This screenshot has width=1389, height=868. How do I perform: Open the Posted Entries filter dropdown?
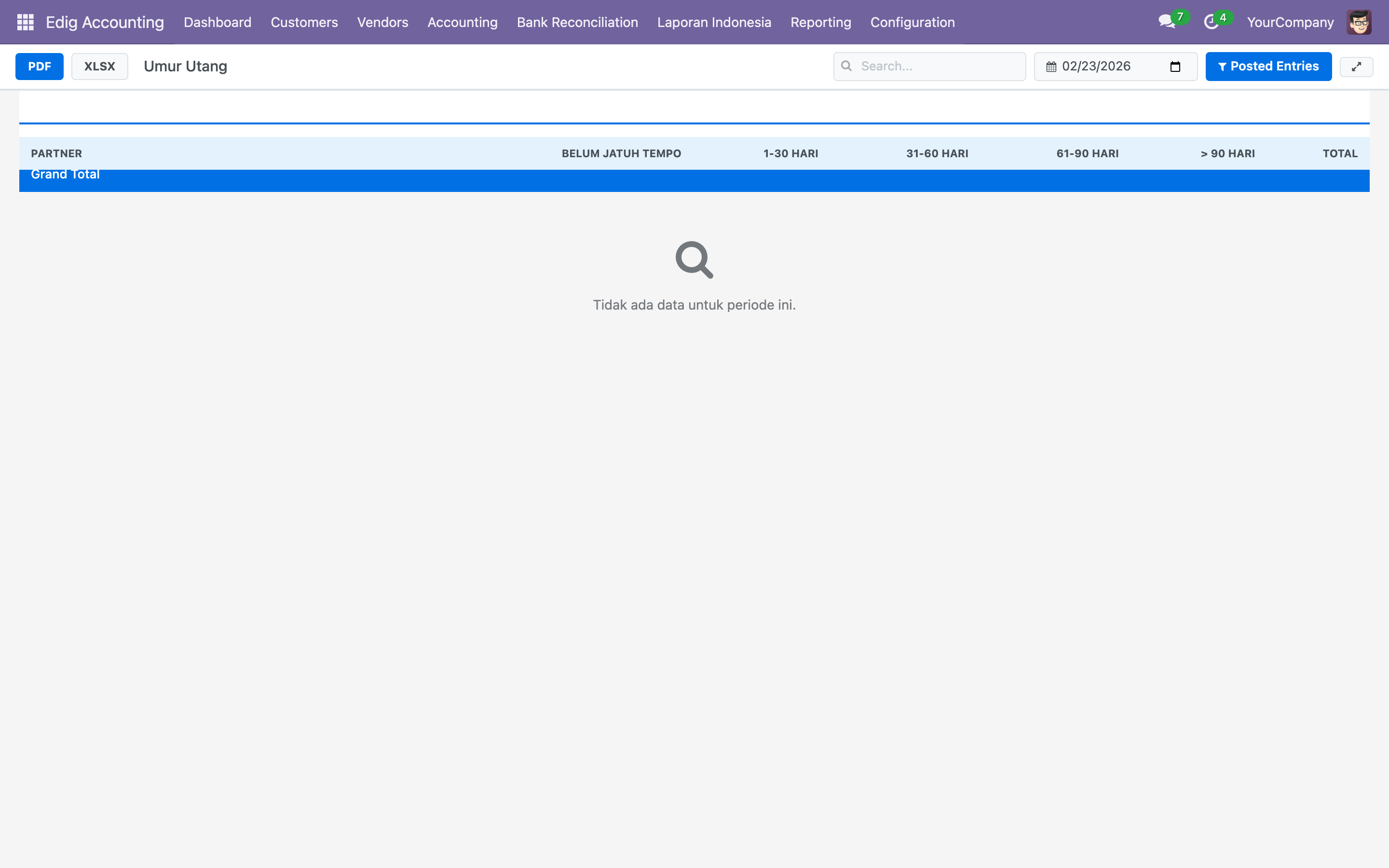(x=1268, y=67)
